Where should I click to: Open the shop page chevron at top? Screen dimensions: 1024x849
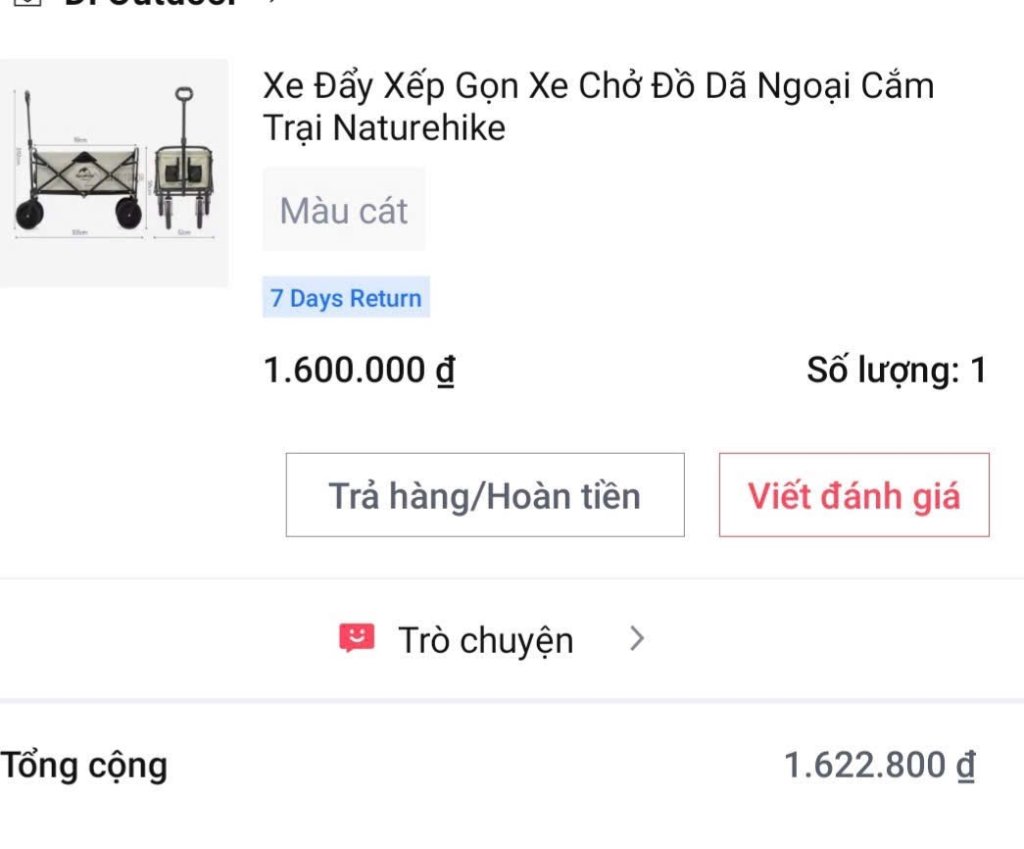pos(270,2)
